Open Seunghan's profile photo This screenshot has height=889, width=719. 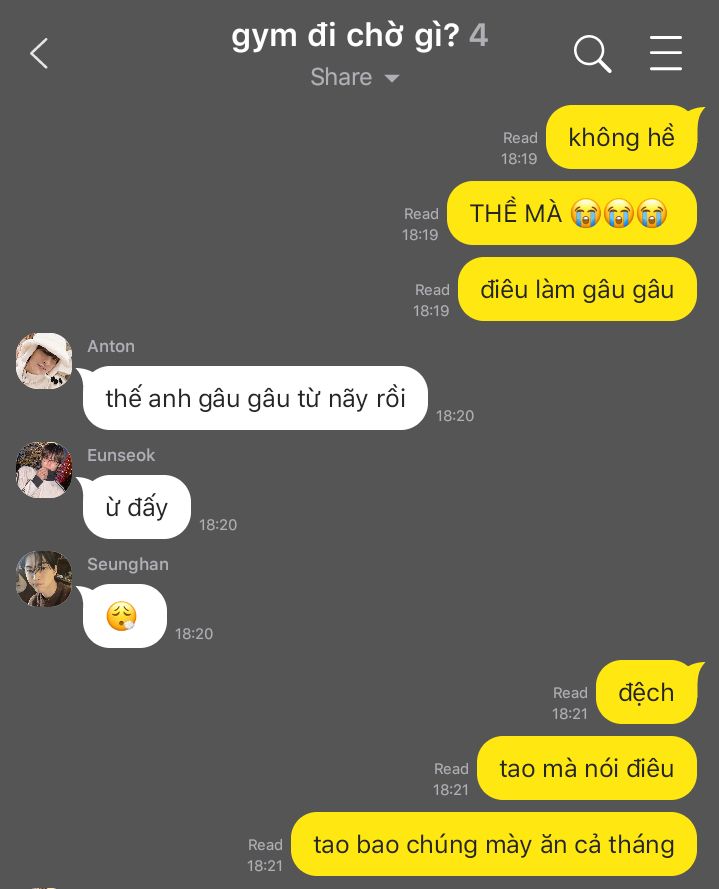pyautogui.click(x=44, y=579)
